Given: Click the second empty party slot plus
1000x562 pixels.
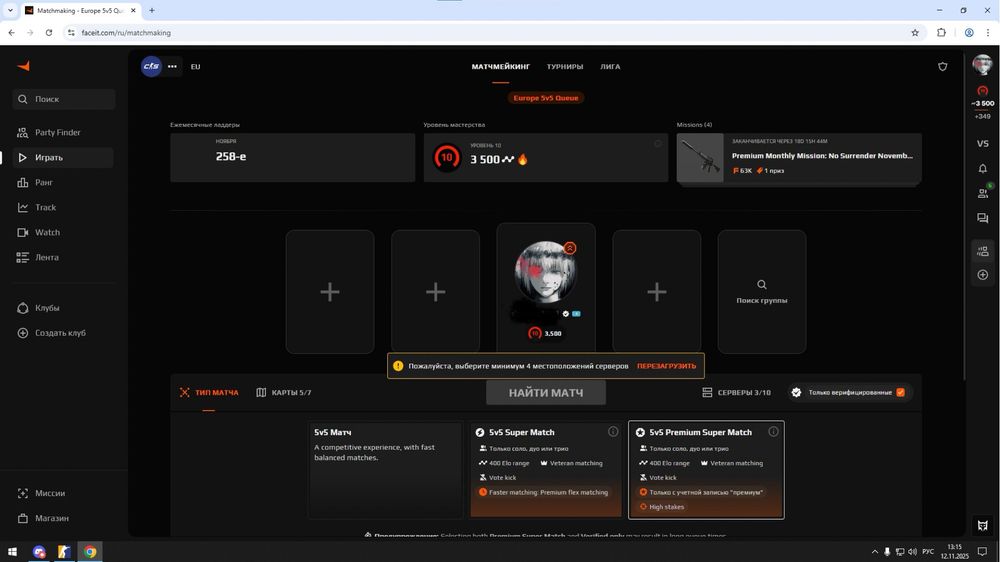Looking at the screenshot, I should (x=436, y=292).
